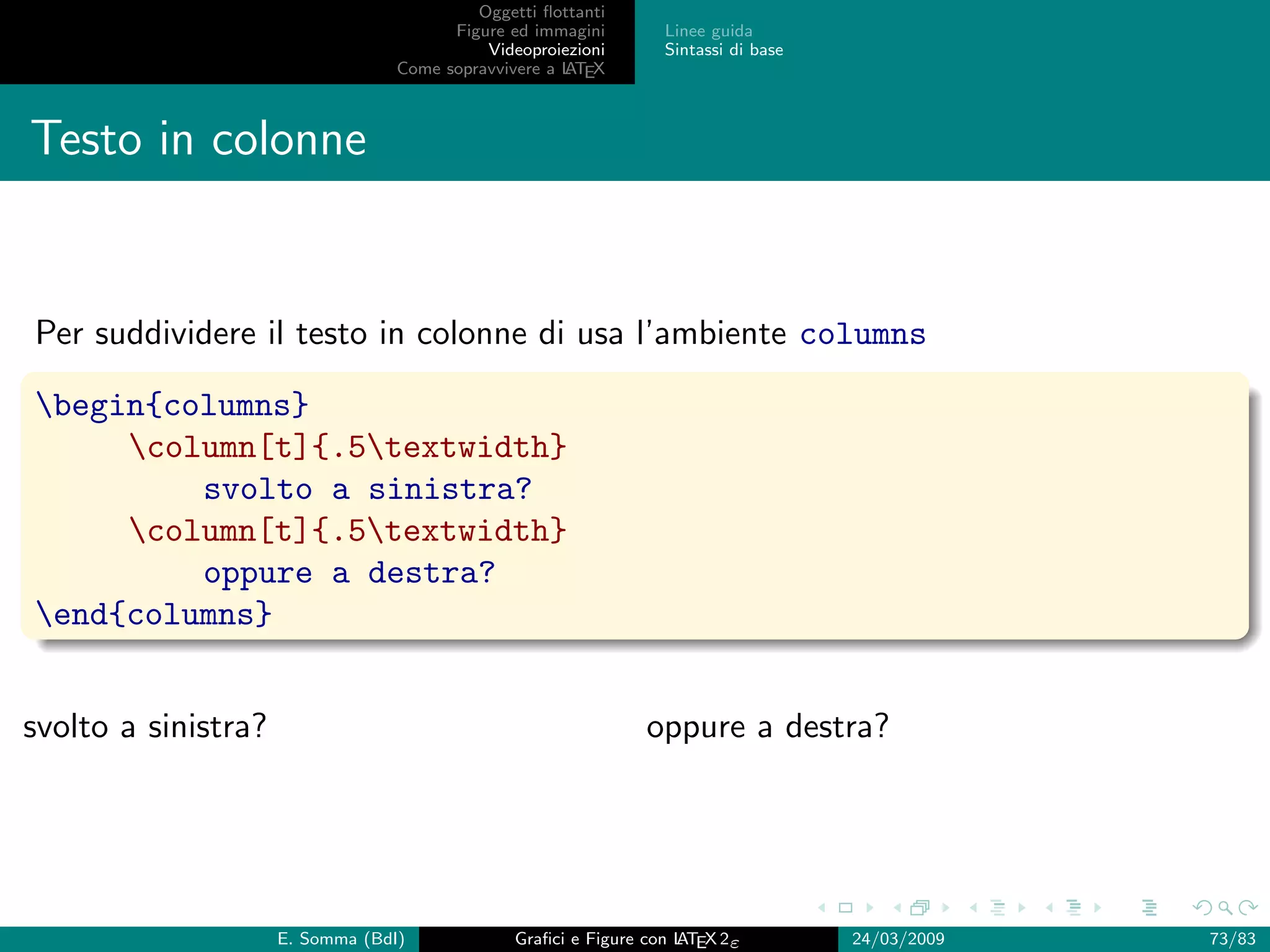Click the blue word columns in sentence

pyautogui.click(x=863, y=334)
